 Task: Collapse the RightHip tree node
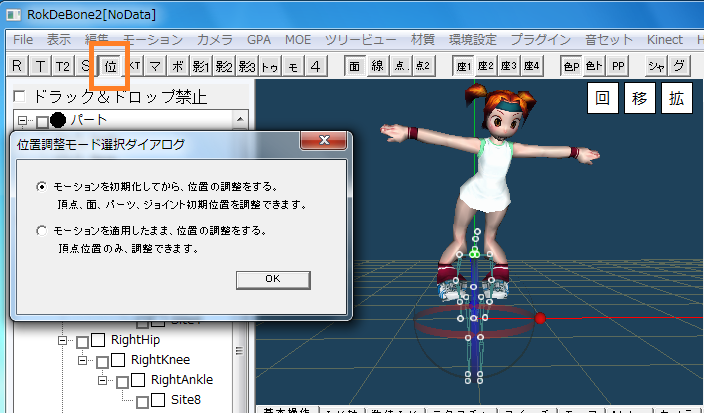(x=62, y=340)
